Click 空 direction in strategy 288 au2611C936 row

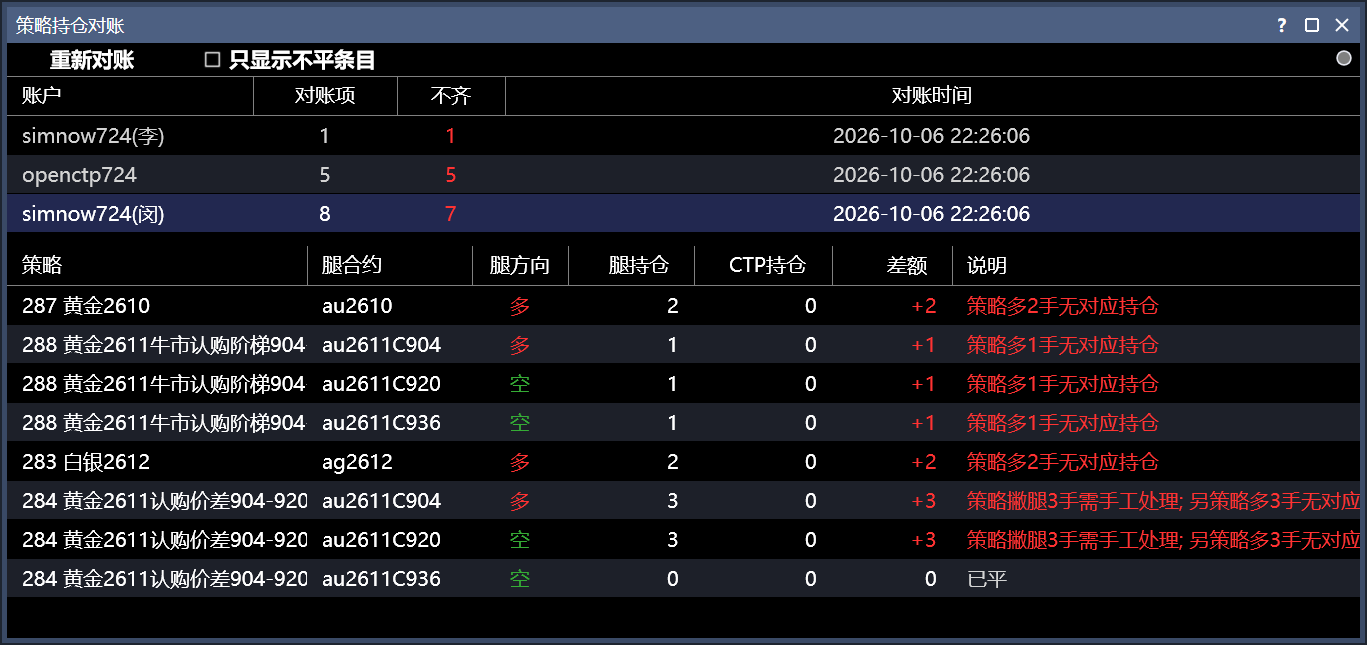[520, 423]
